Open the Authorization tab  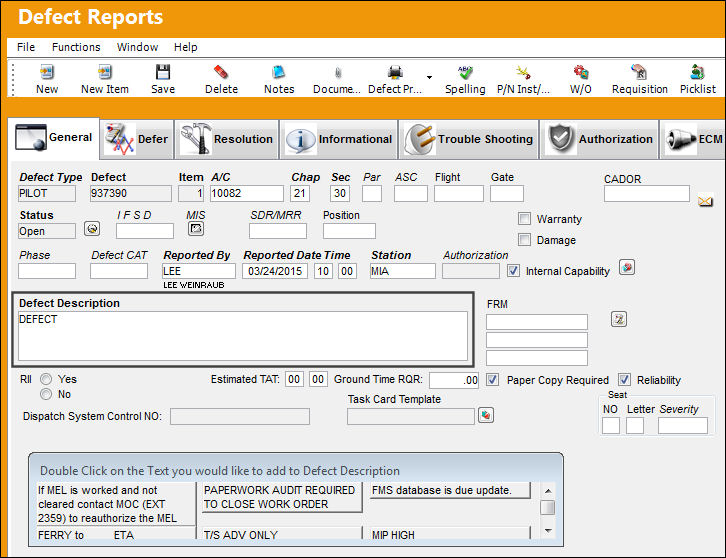coord(600,139)
